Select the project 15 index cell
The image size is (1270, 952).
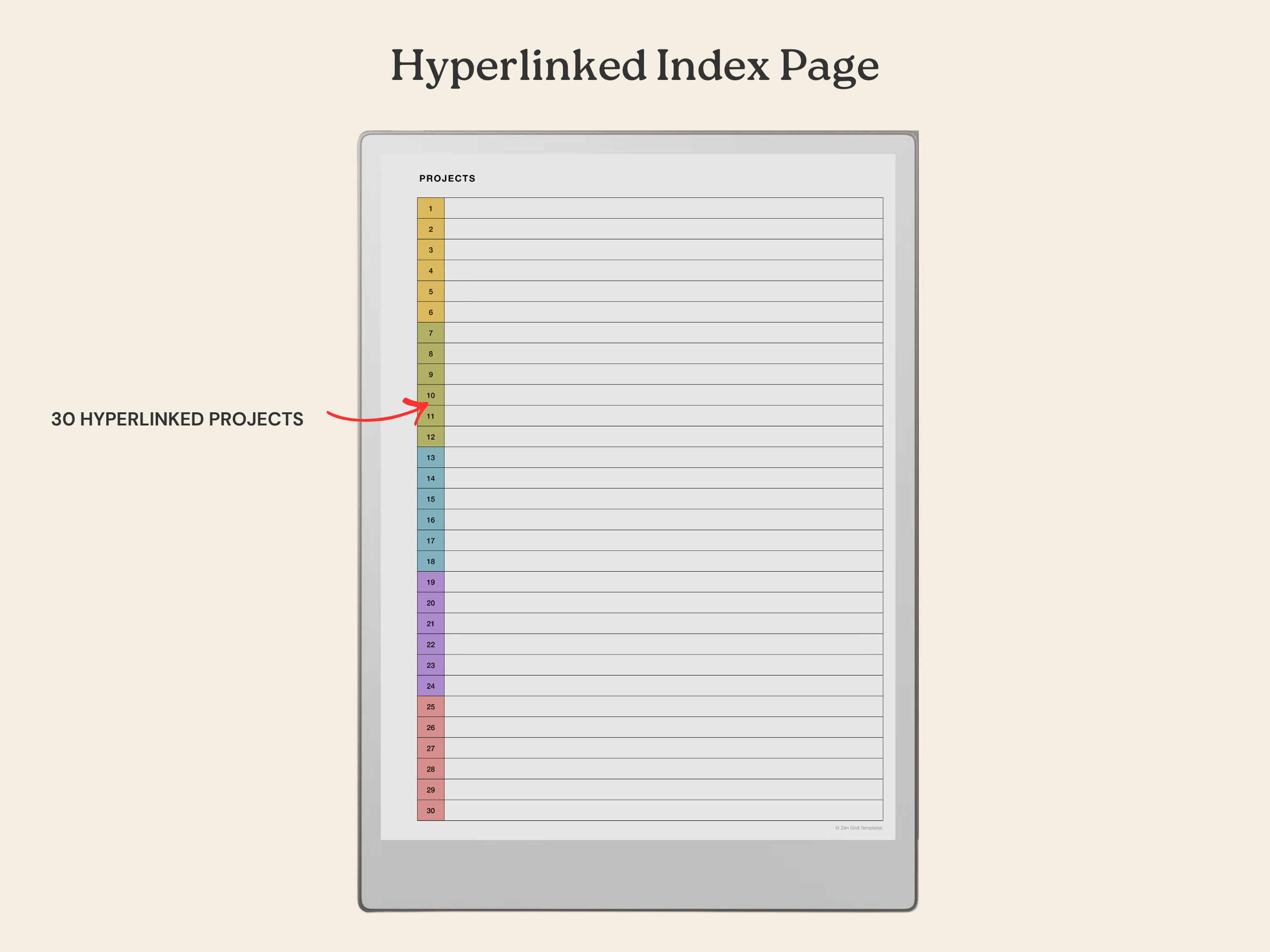431,499
